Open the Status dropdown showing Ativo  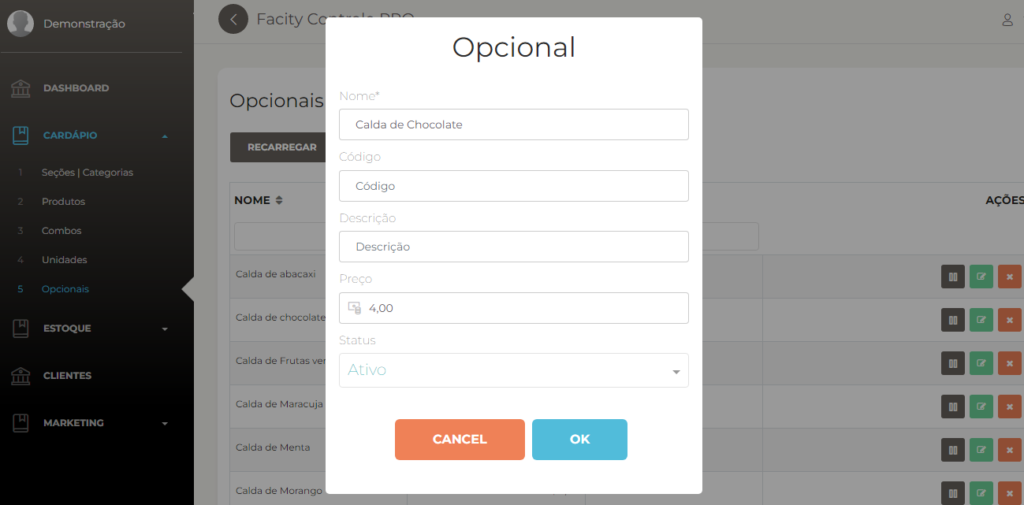point(514,370)
